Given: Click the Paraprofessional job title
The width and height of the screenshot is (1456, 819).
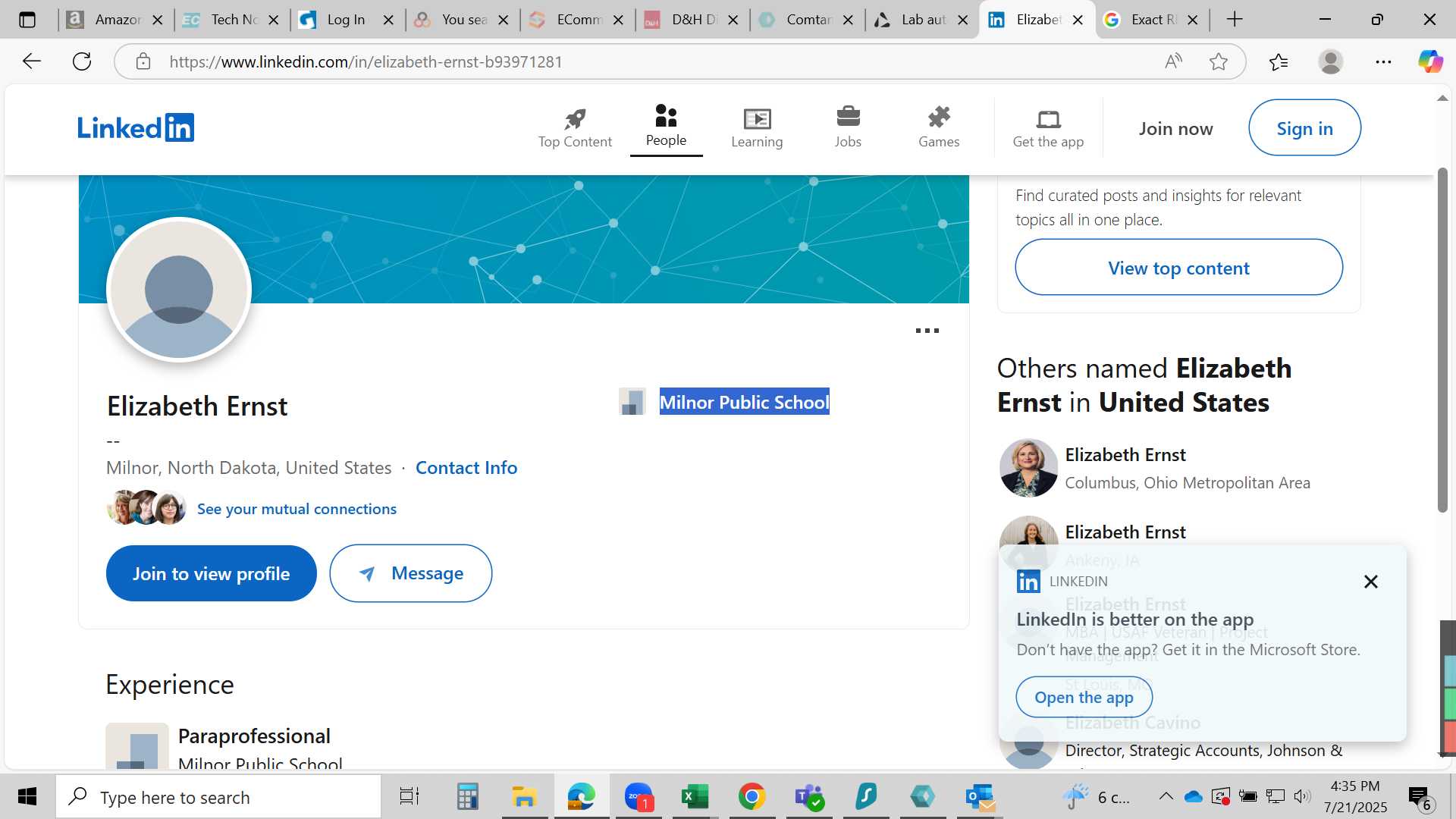Looking at the screenshot, I should pyautogui.click(x=254, y=736).
